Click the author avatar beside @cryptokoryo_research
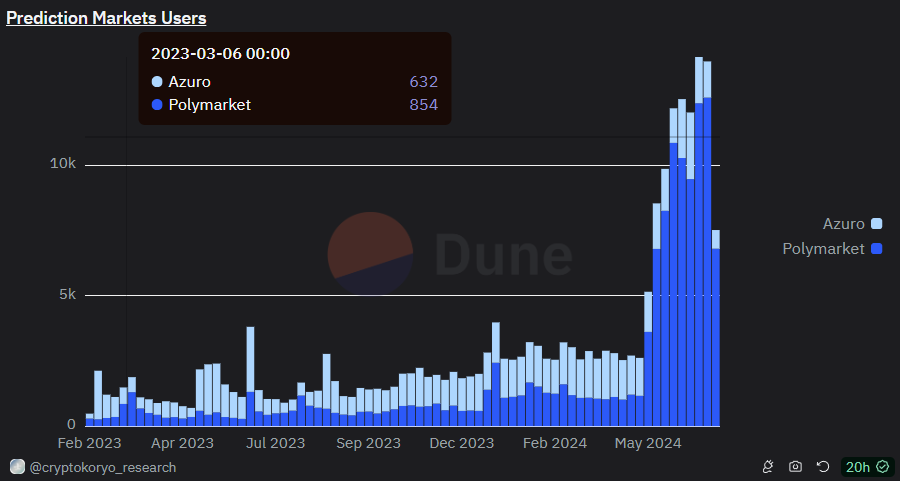Viewport: 900px width, 481px height. pyautogui.click(x=17, y=467)
